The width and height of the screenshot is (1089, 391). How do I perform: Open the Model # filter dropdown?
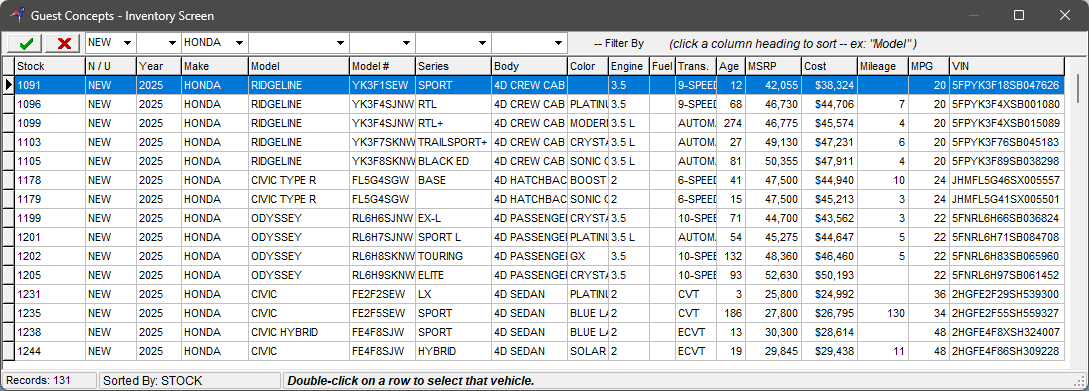(x=407, y=43)
